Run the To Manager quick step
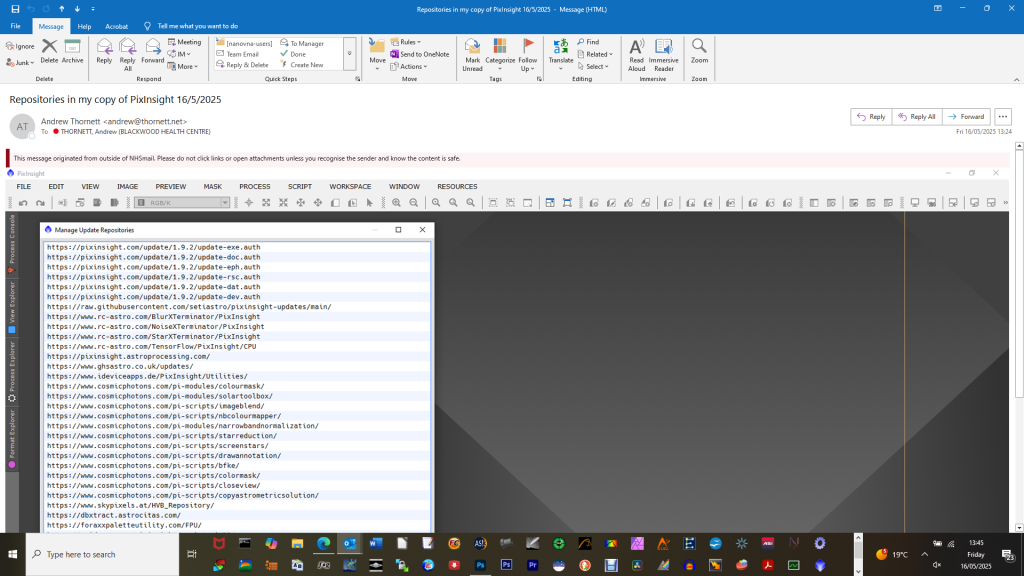The height and width of the screenshot is (576, 1024). (x=302, y=43)
